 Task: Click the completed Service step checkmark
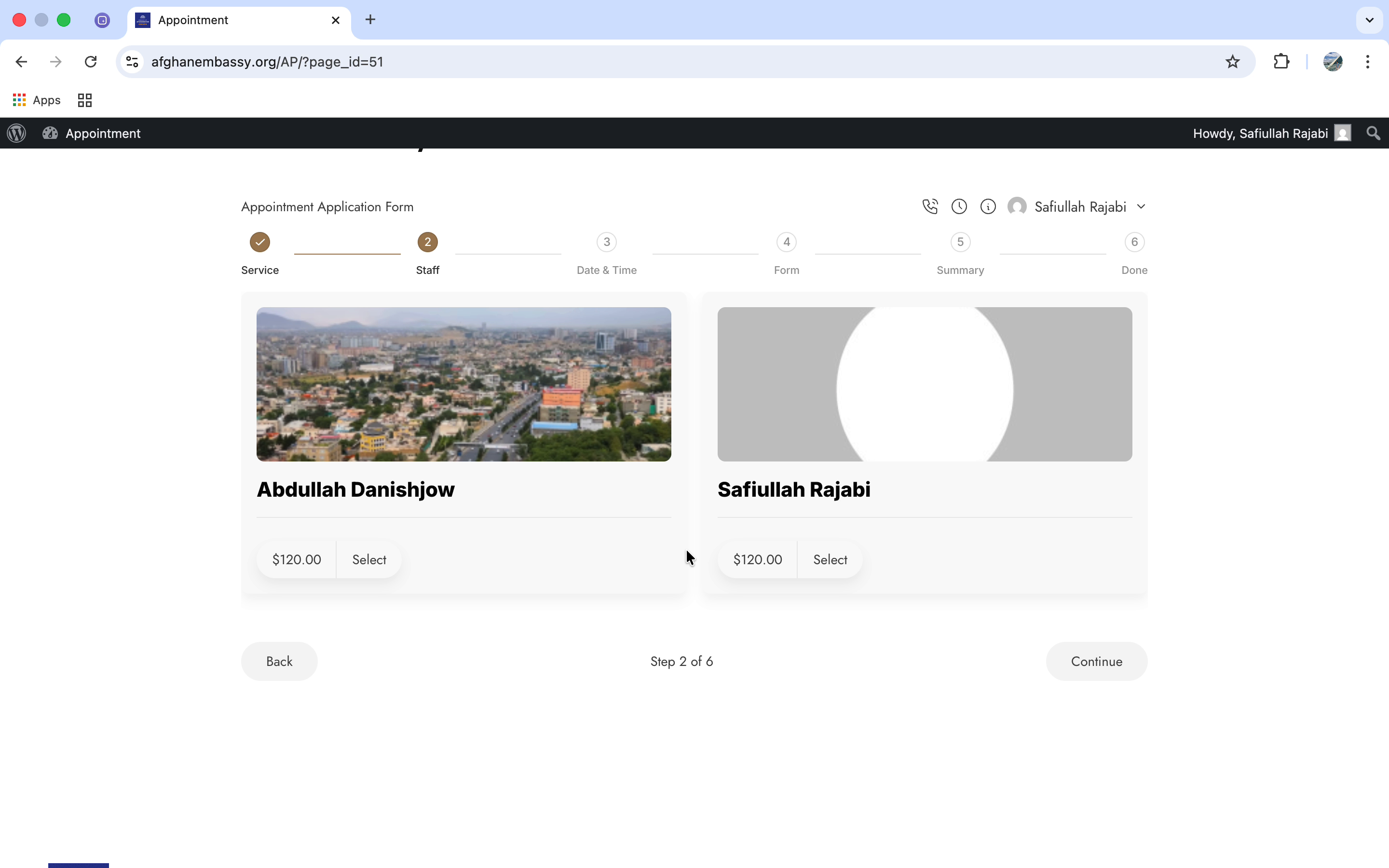259,242
